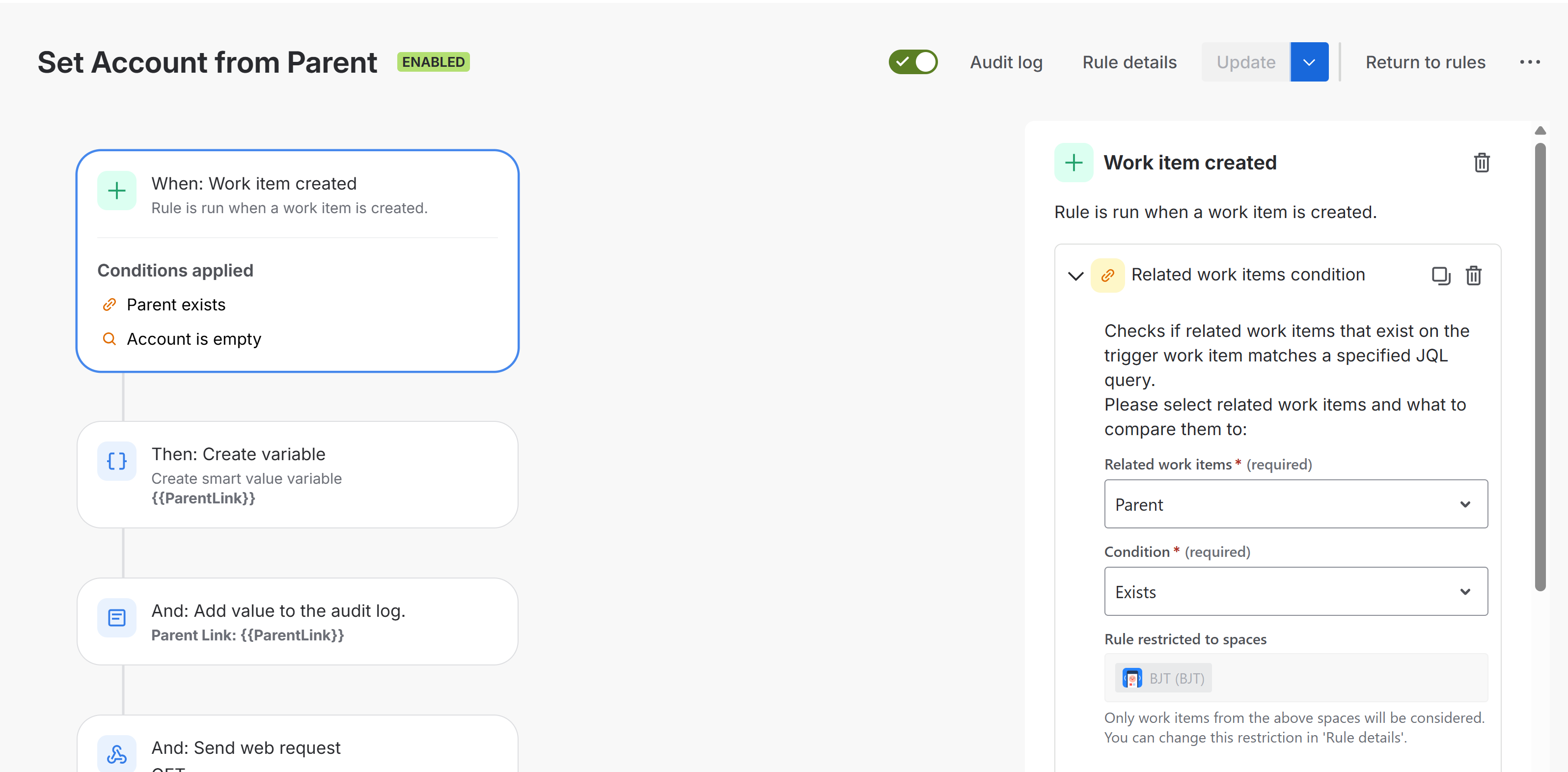This screenshot has height=772, width=1568.
Task: Click Return to rules link
Action: click(x=1425, y=62)
